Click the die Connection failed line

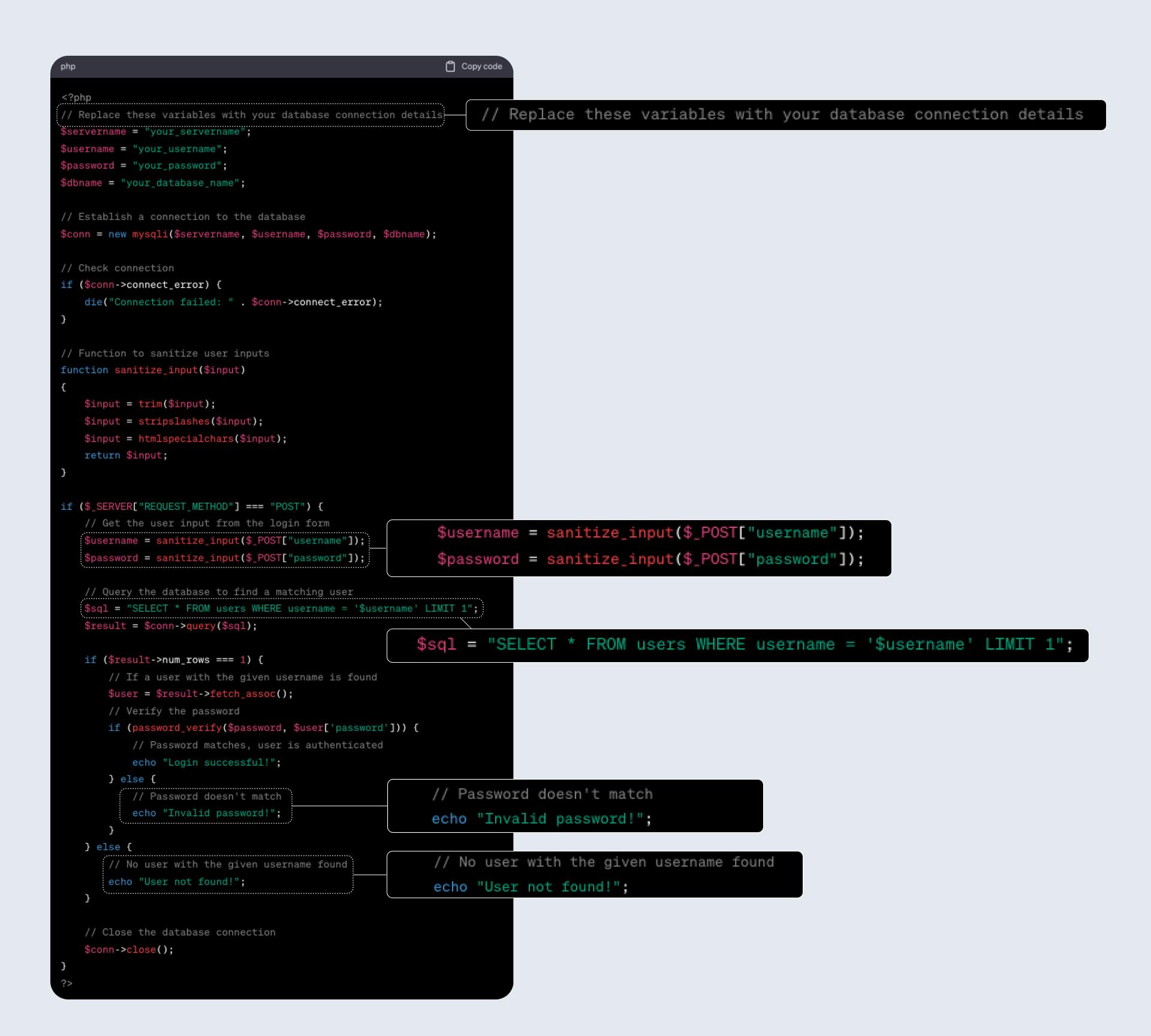click(x=233, y=302)
